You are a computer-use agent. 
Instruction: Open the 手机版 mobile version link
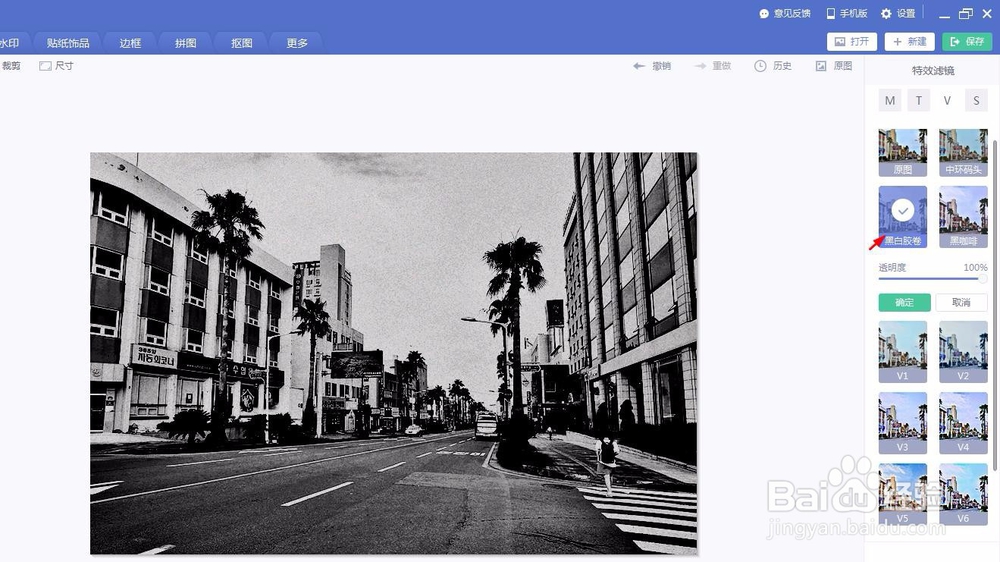(x=846, y=13)
